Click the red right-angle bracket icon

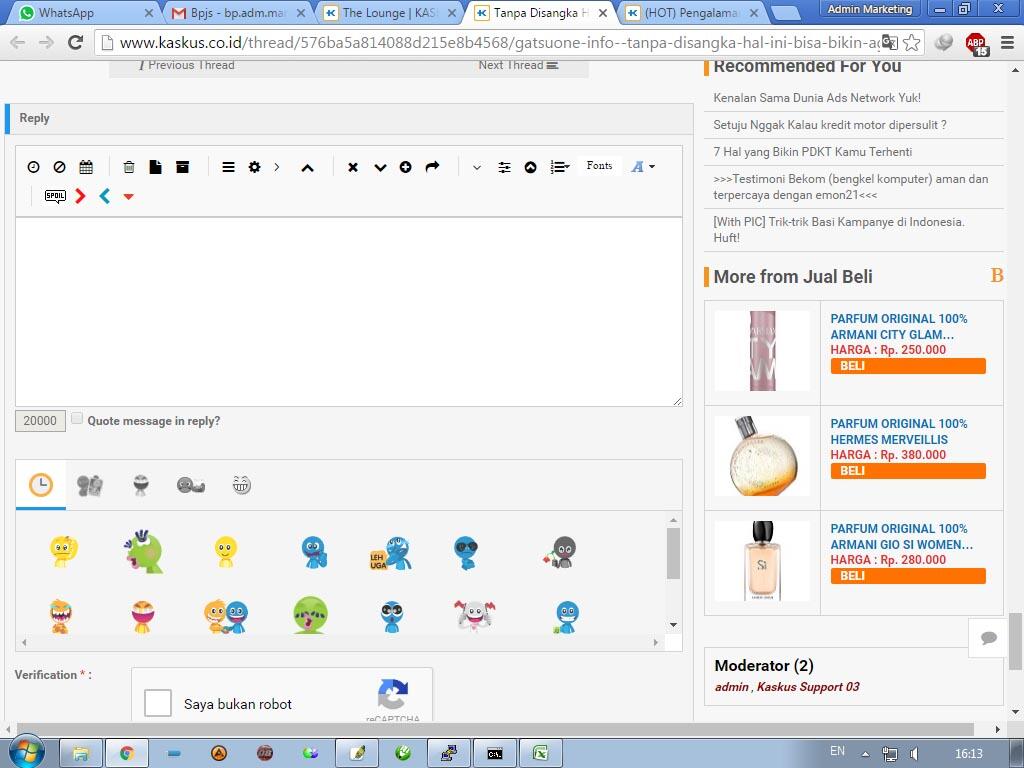coord(80,196)
